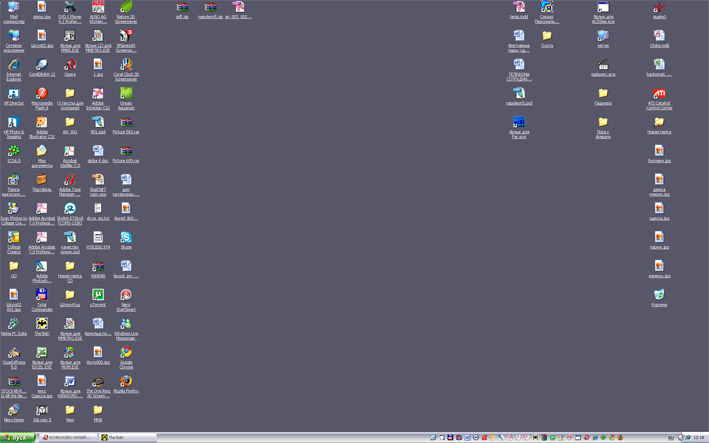Open the WinRAR desktop shortcut
Viewport: 709px width, 443px height.
(x=98, y=266)
